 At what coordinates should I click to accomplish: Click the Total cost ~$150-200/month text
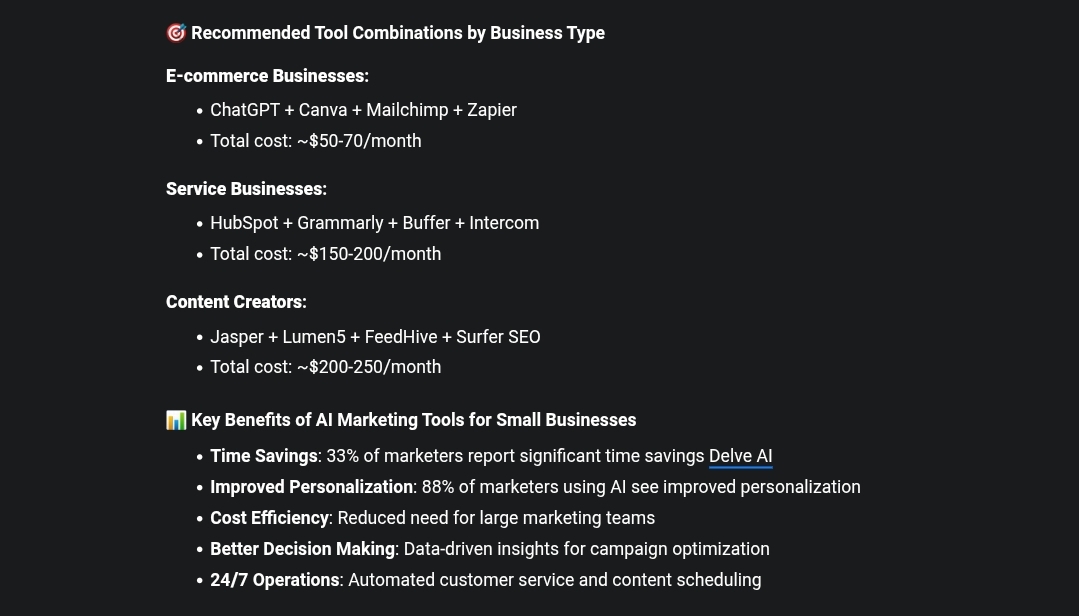click(325, 254)
